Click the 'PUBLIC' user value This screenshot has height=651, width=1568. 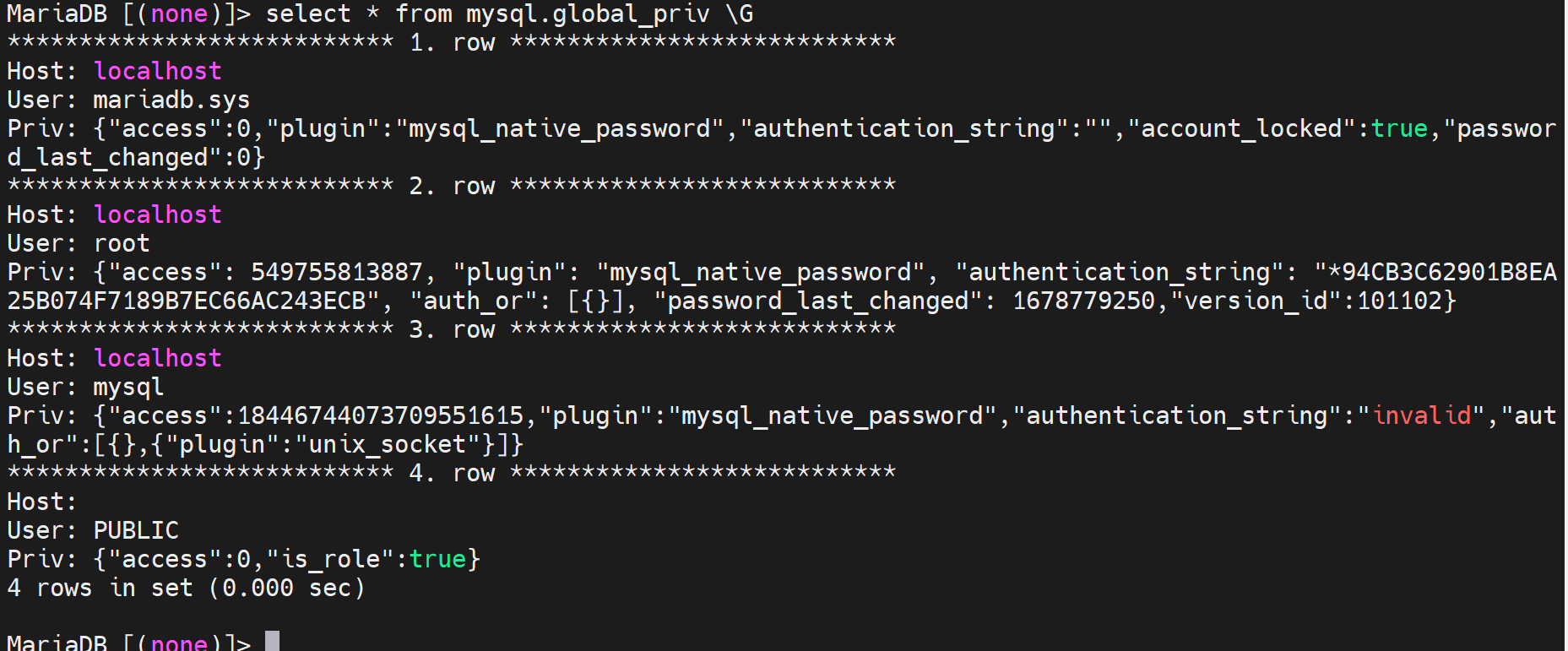pyautogui.click(x=136, y=530)
